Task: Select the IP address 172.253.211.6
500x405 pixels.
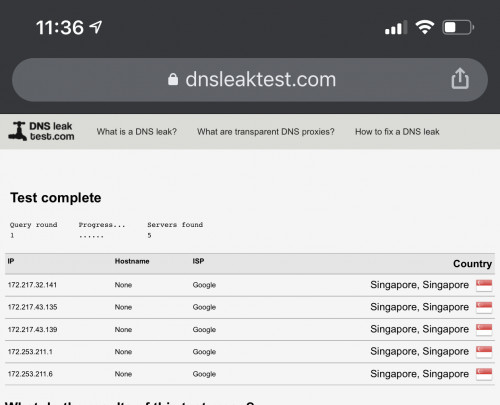Action: tap(30, 374)
